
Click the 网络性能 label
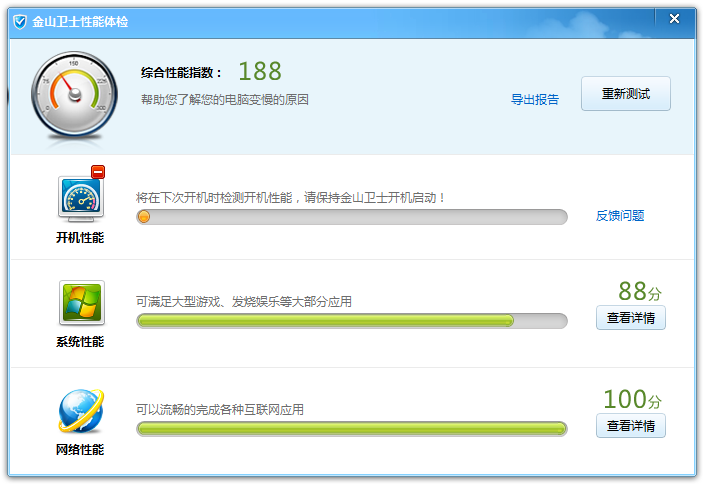80,449
